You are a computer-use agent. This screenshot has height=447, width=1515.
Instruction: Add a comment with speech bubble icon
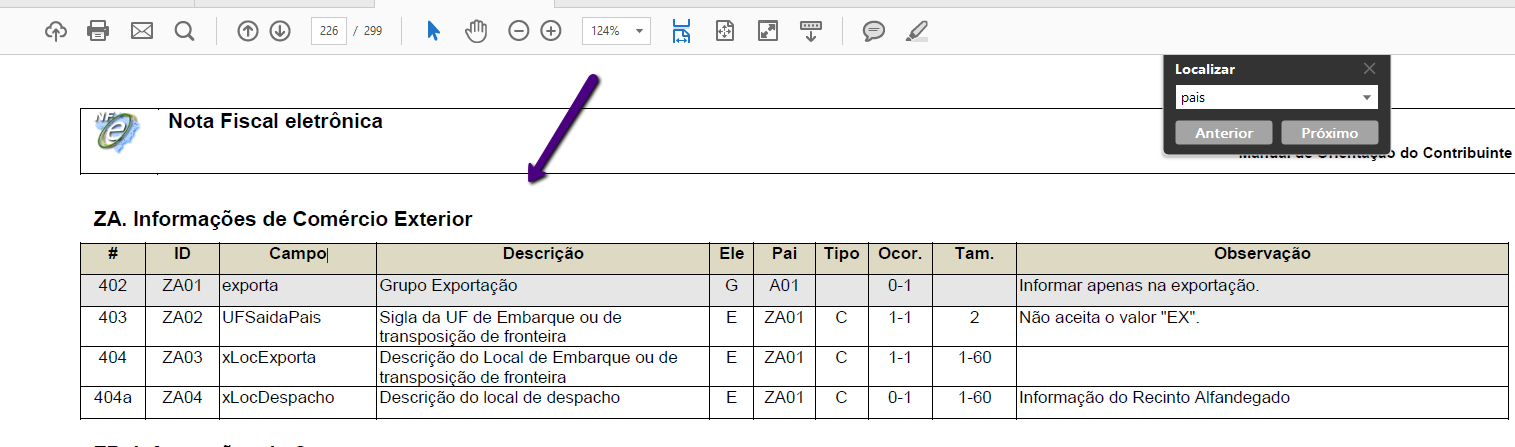pyautogui.click(x=874, y=31)
